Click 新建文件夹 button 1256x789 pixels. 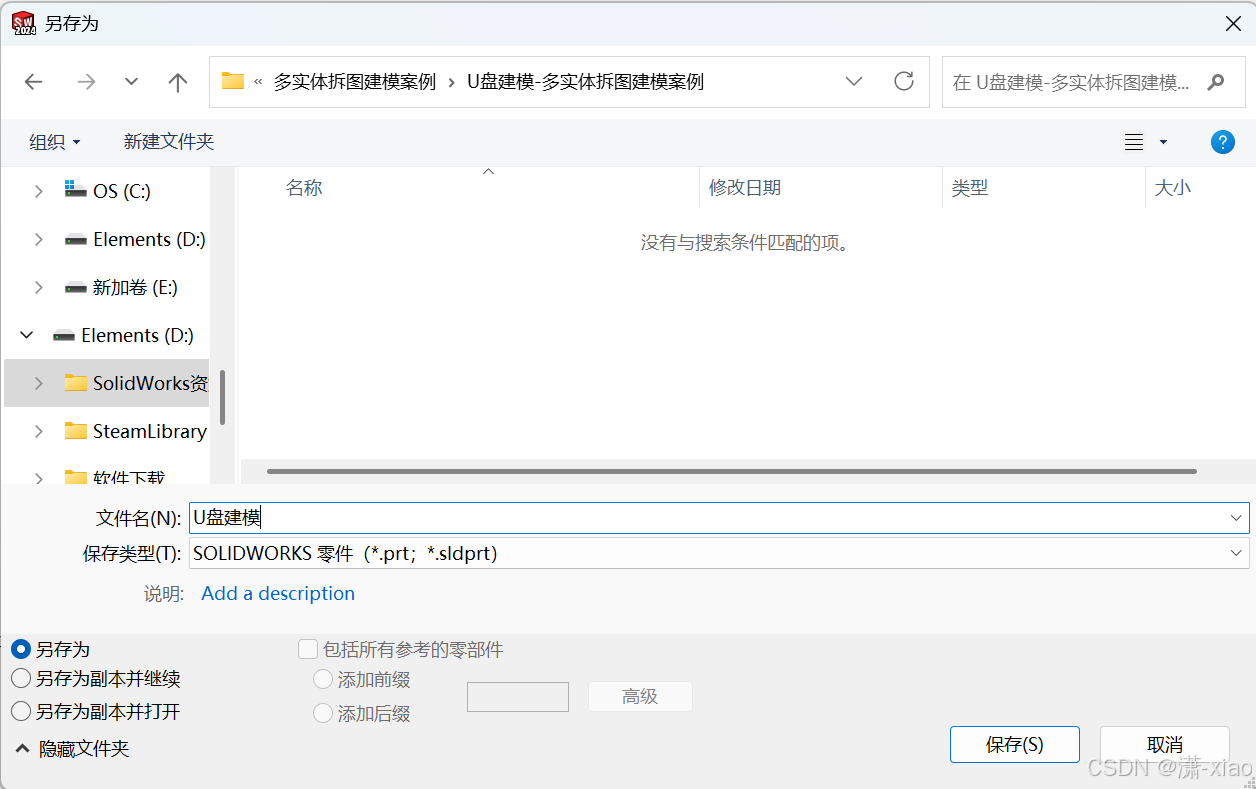coord(169,142)
